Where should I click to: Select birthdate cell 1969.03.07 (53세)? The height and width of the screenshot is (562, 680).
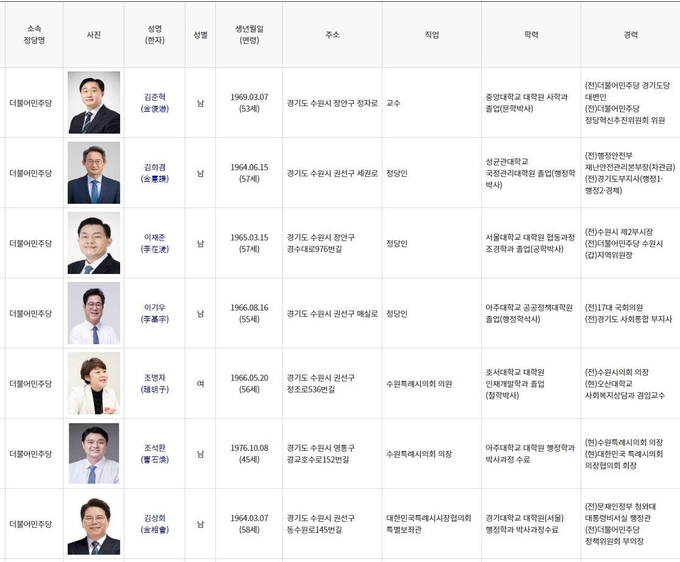[x=249, y=103]
